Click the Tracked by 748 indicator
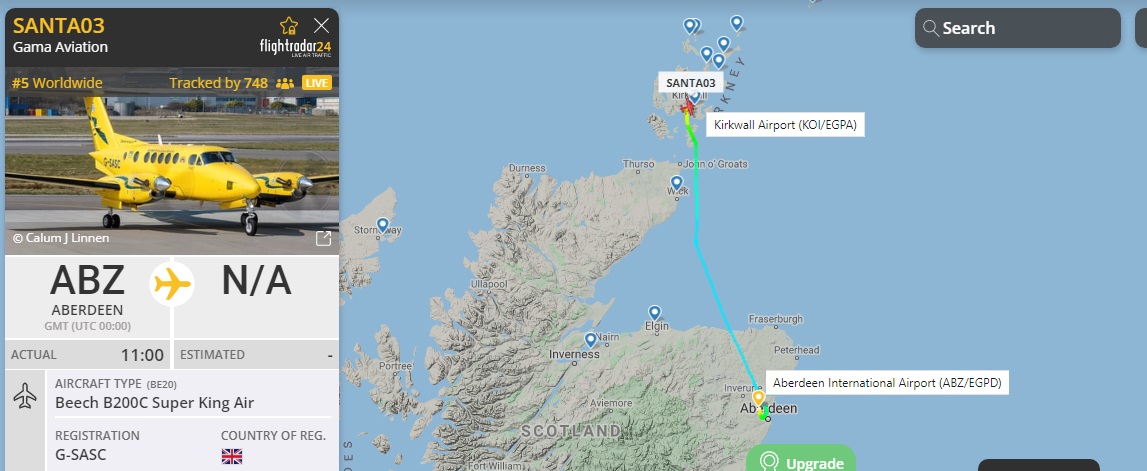Screen dimensions: 1147x471 tap(231, 83)
